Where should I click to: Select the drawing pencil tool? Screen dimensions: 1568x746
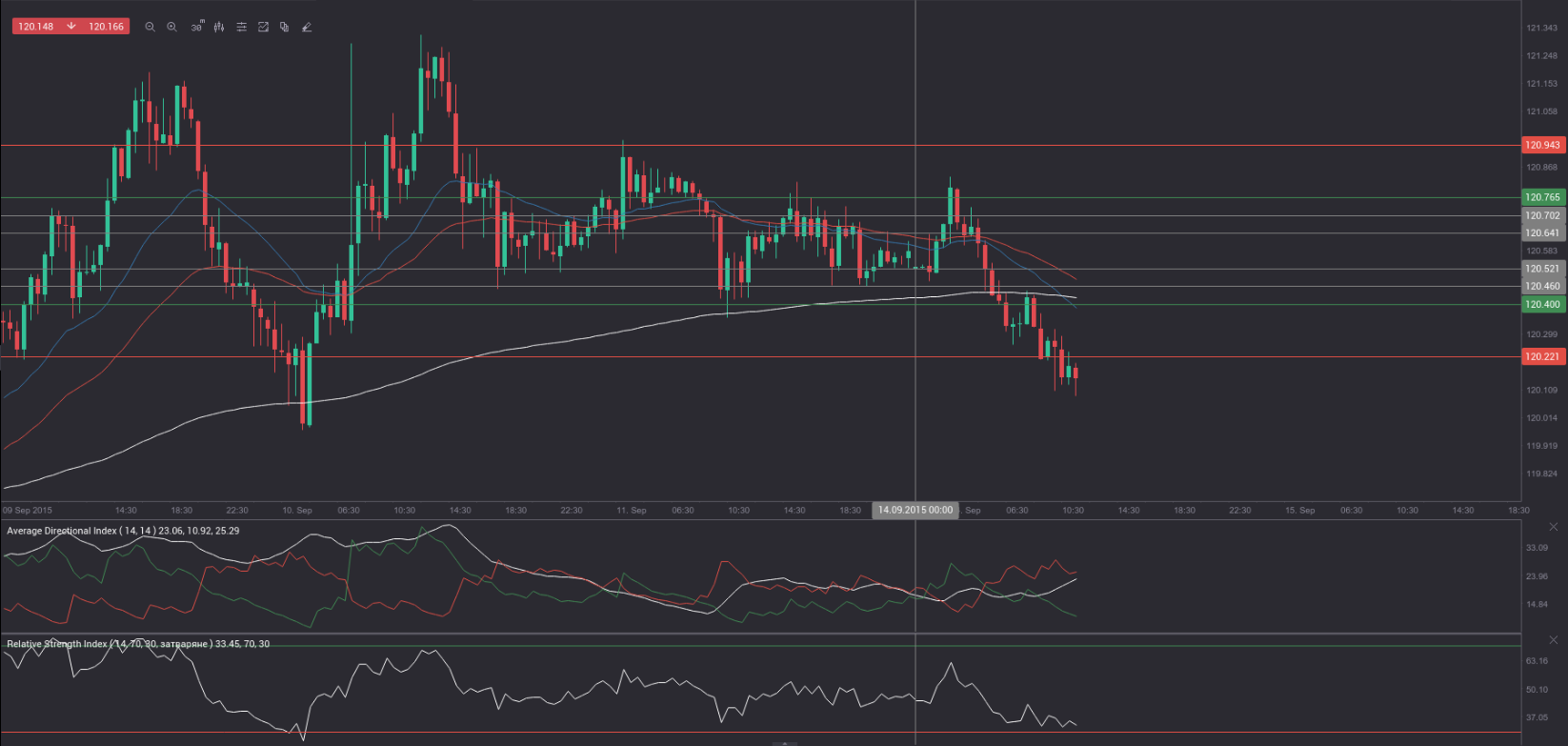click(307, 28)
